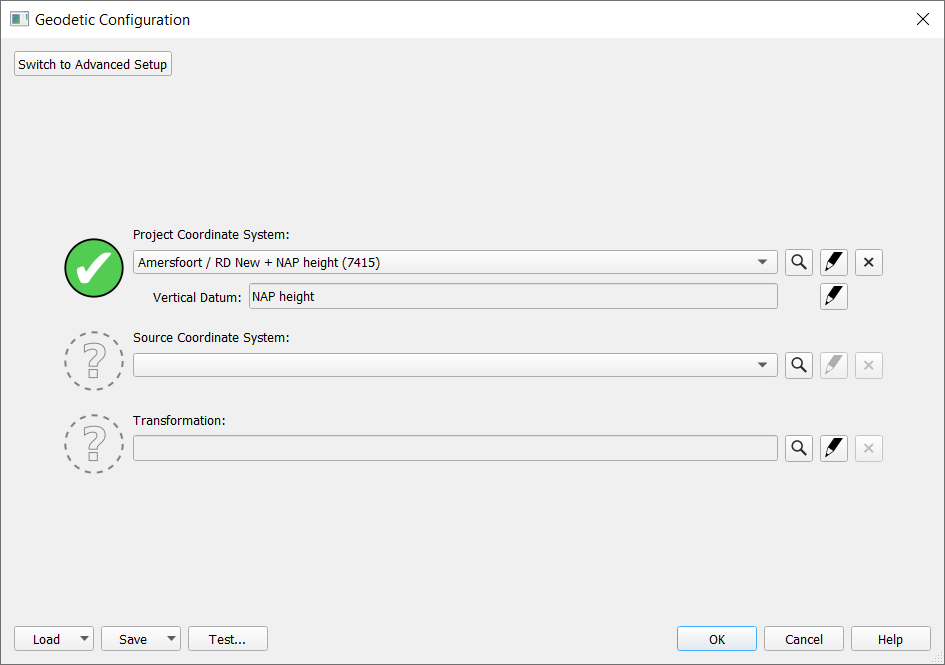Open the Save button dropdown arrow
Screen dimensions: 945x665
coord(171,640)
